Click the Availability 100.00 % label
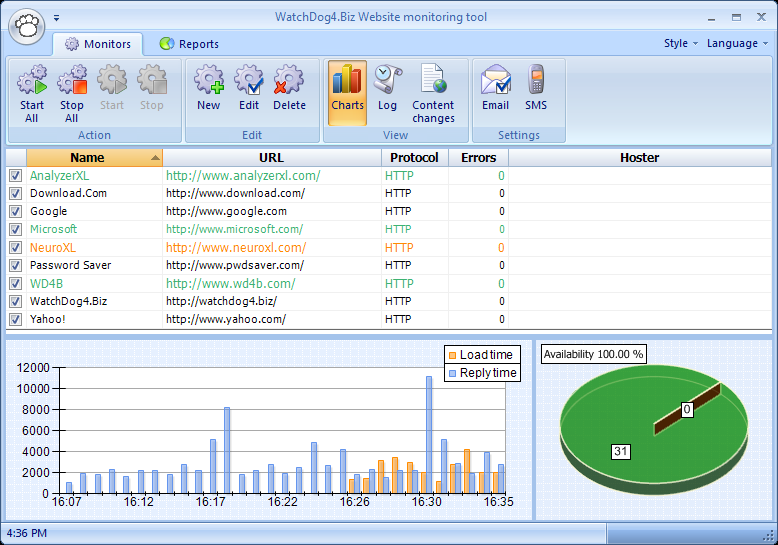The width and height of the screenshot is (778, 545). [x=593, y=354]
